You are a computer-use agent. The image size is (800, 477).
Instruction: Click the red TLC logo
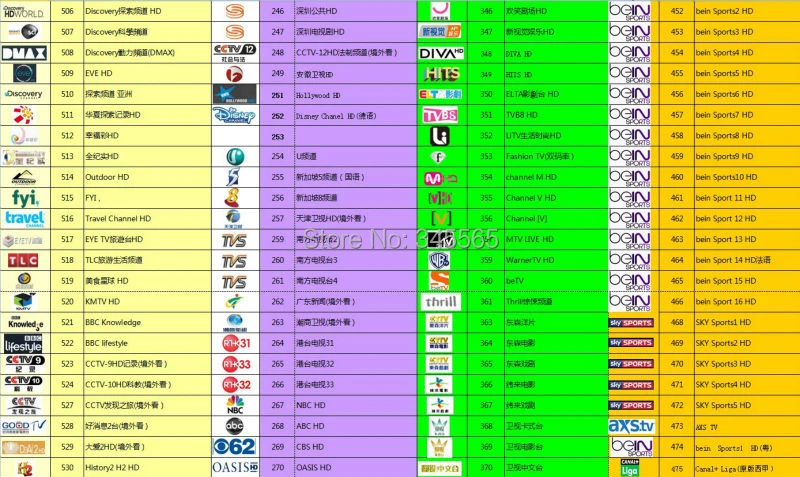pos(23,261)
